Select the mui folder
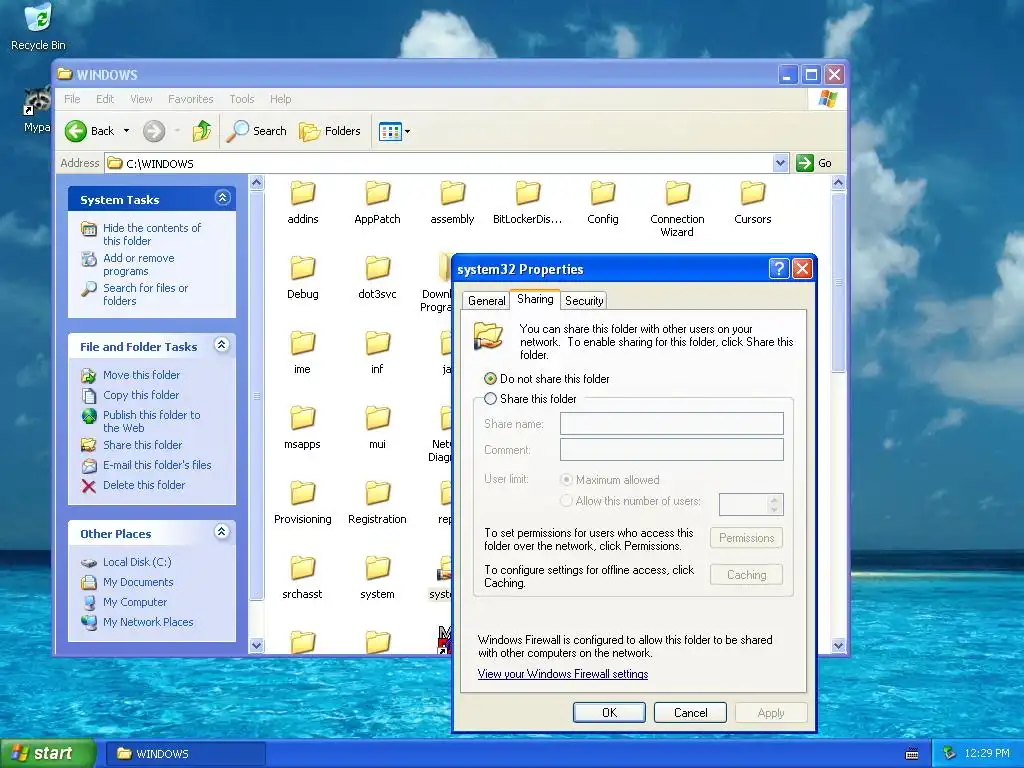This screenshot has height=768, width=1024. click(x=377, y=428)
